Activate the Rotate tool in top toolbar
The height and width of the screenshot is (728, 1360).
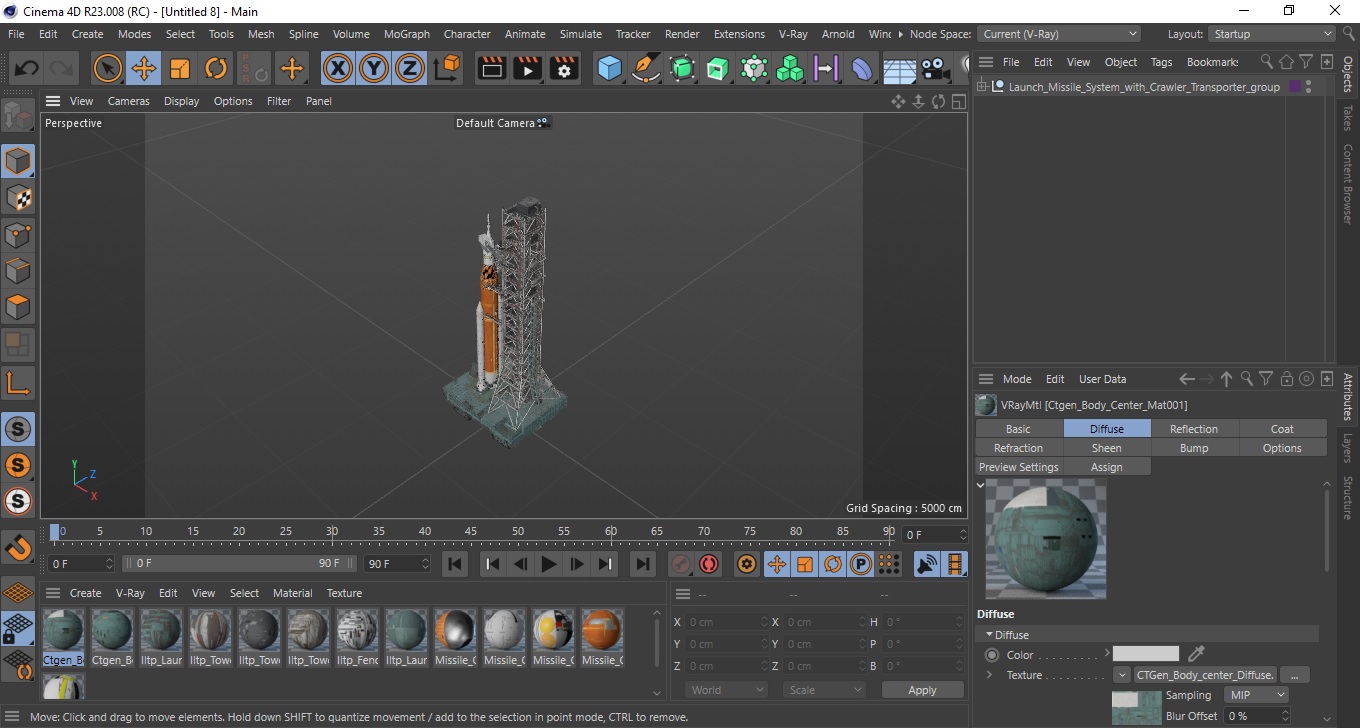pos(216,68)
